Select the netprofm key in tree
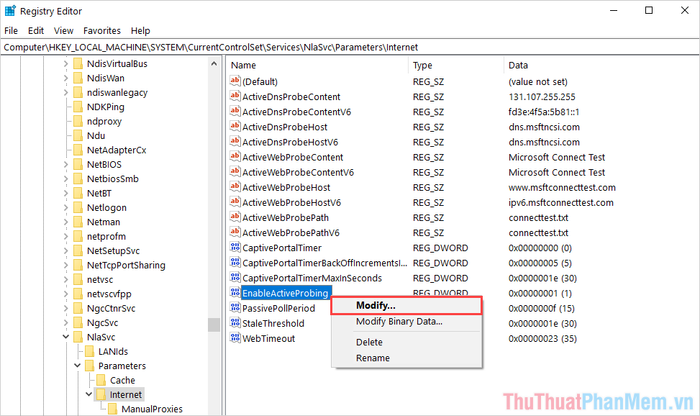Viewport: 700px width, 416px height. coord(106,237)
